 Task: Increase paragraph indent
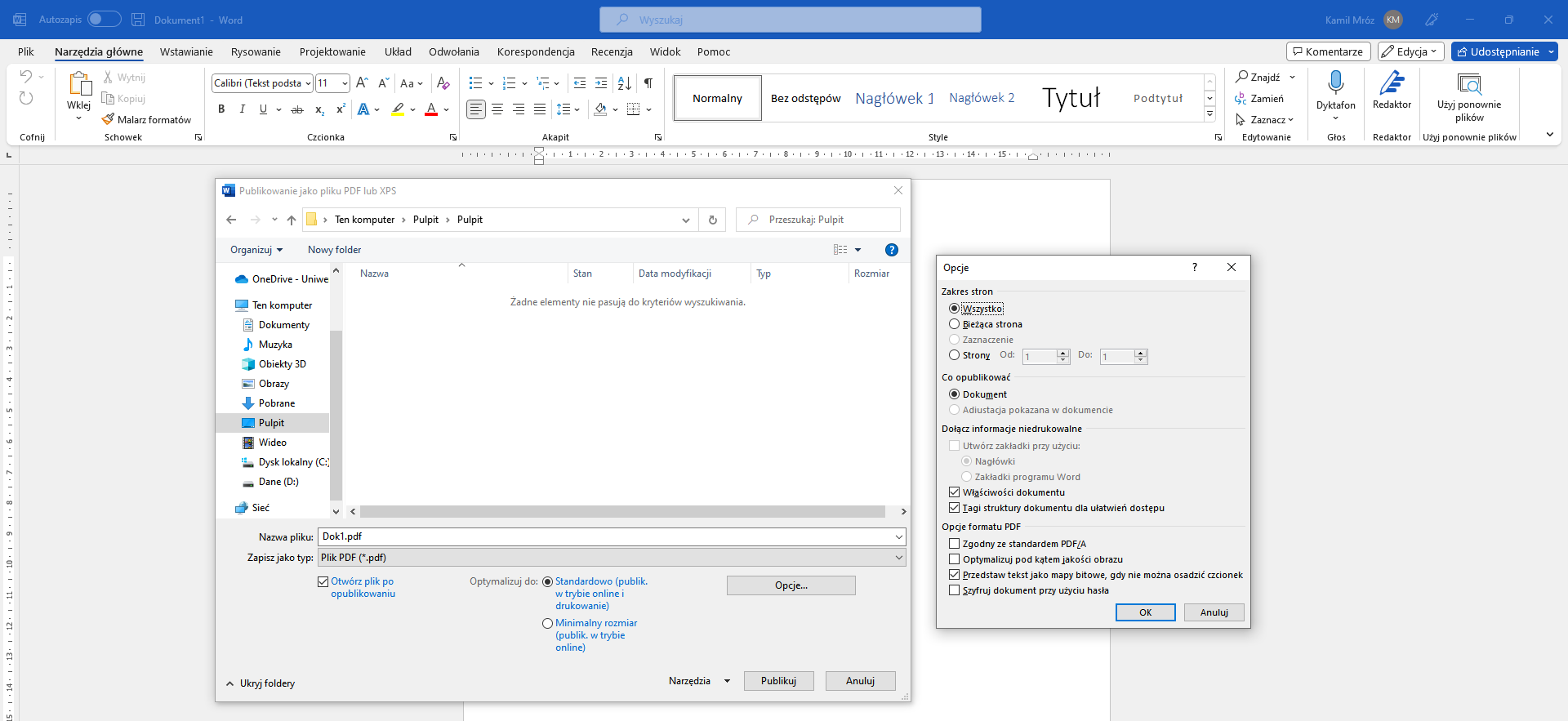pos(601,83)
